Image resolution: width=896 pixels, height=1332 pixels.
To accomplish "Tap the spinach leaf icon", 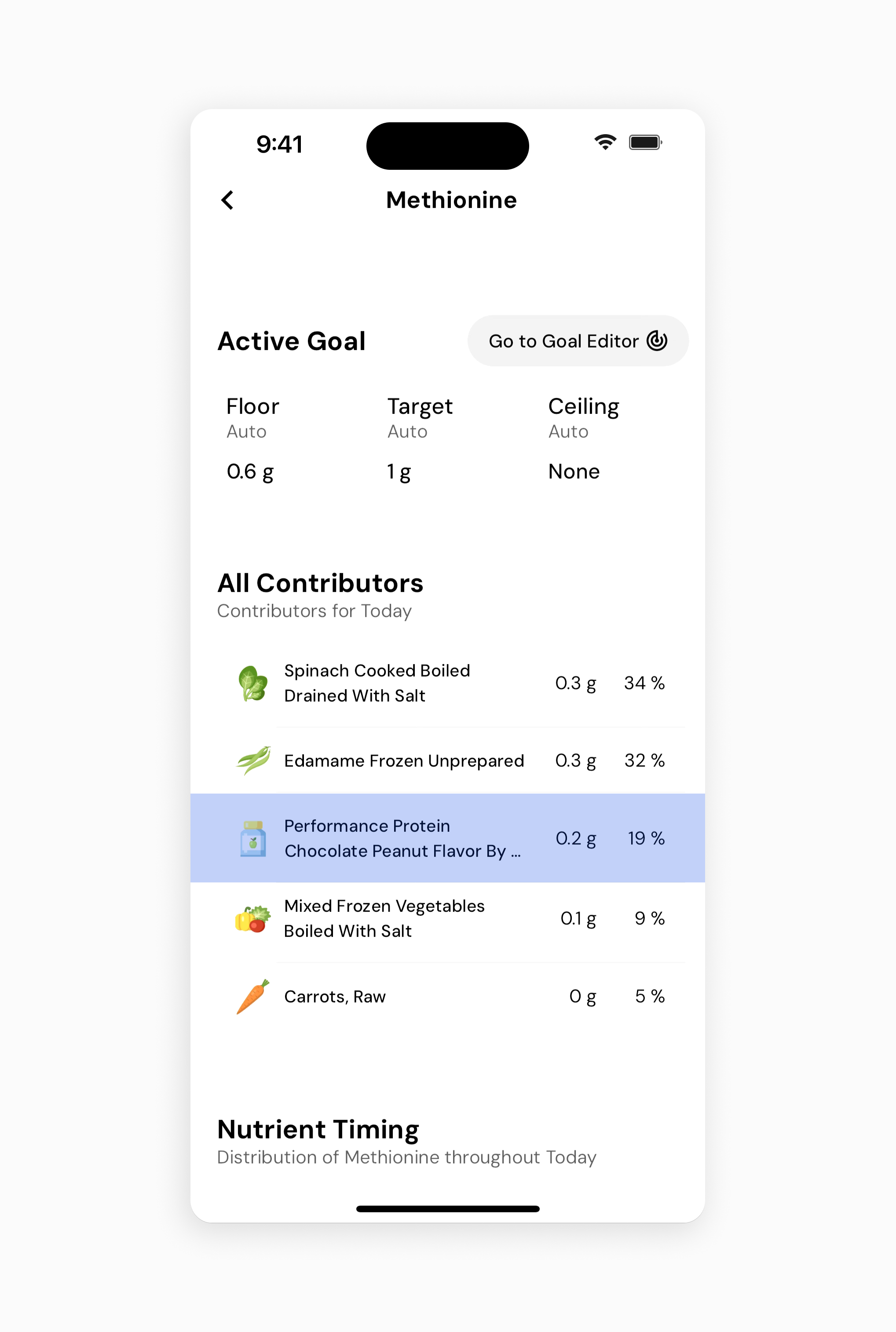I will point(252,683).
